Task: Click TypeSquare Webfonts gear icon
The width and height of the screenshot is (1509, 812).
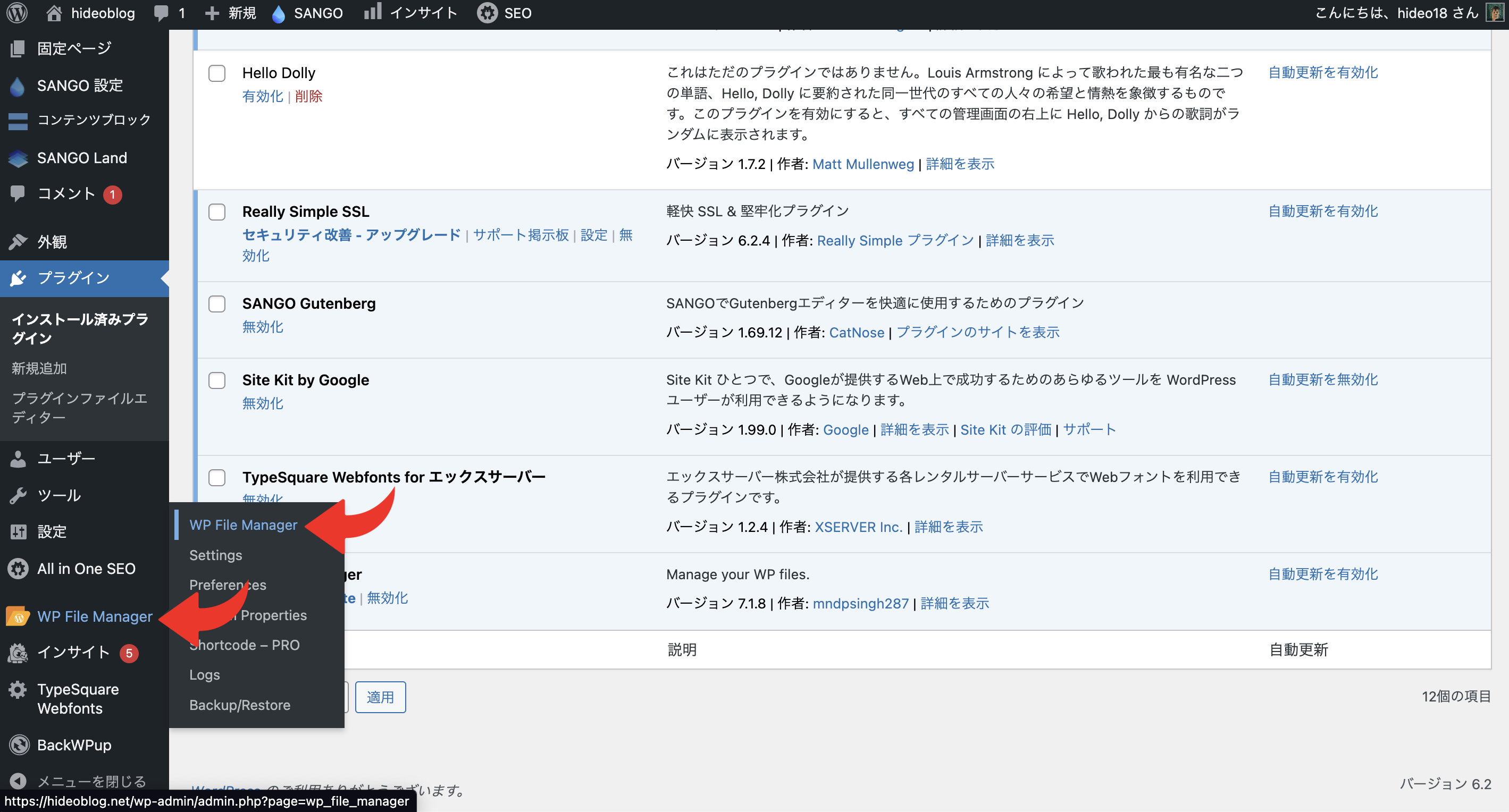Action: coord(18,690)
